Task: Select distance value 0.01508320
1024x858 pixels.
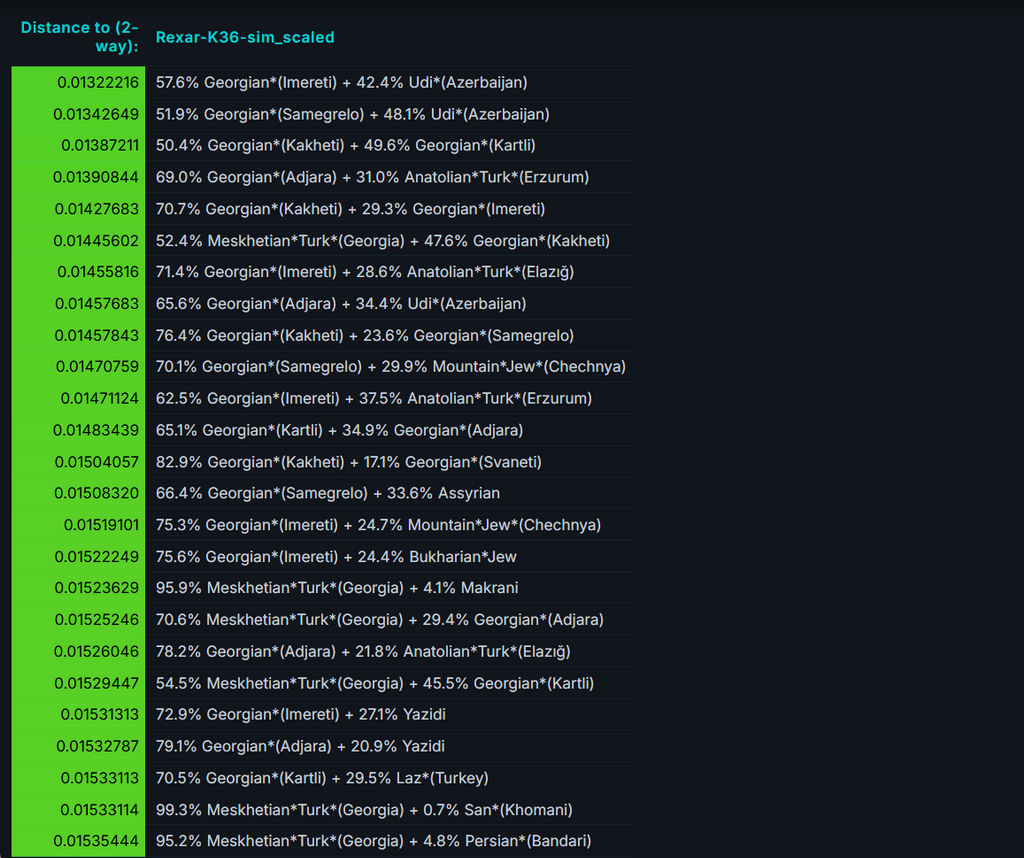Action: coord(97,494)
